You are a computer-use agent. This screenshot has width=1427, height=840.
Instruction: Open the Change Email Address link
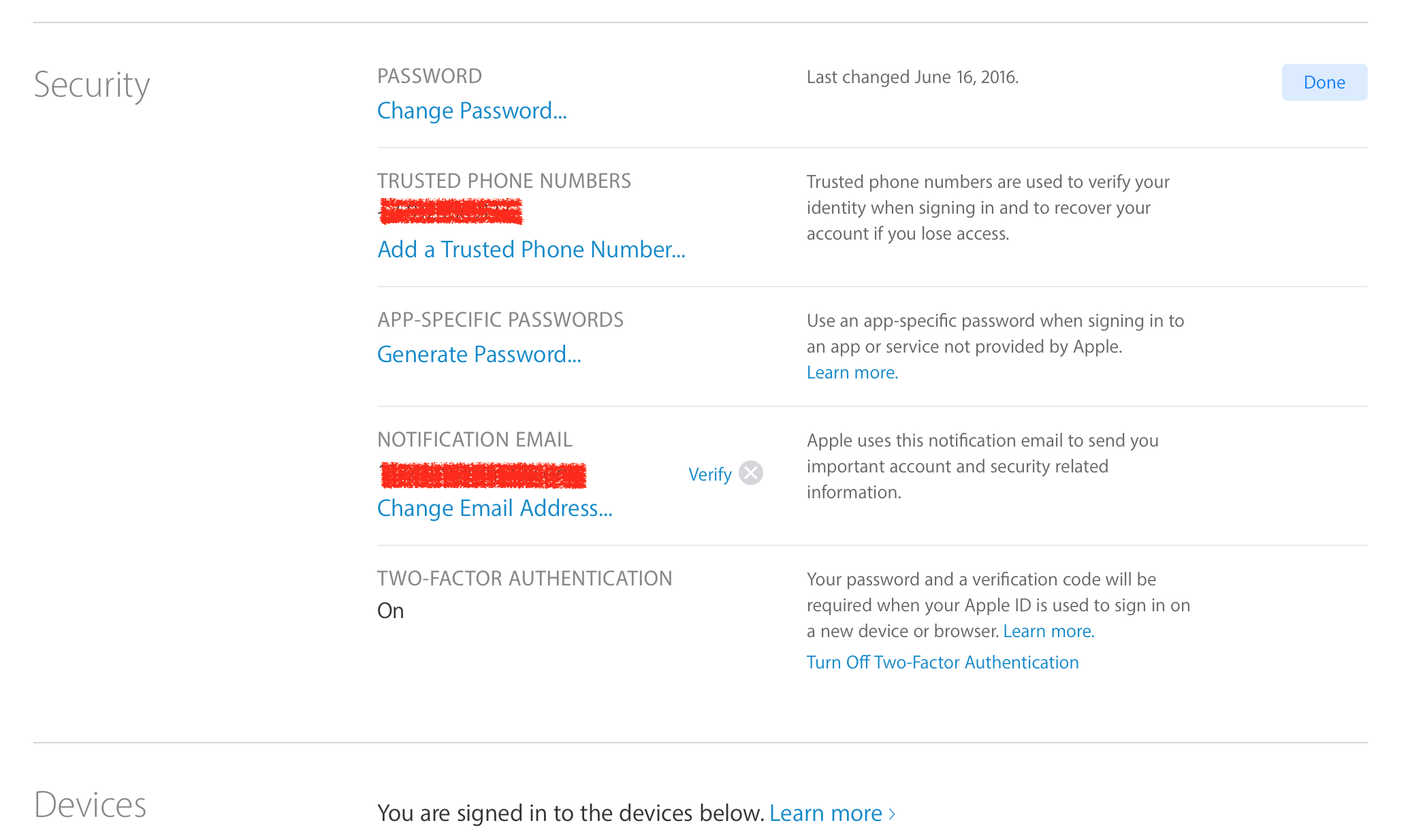(494, 508)
